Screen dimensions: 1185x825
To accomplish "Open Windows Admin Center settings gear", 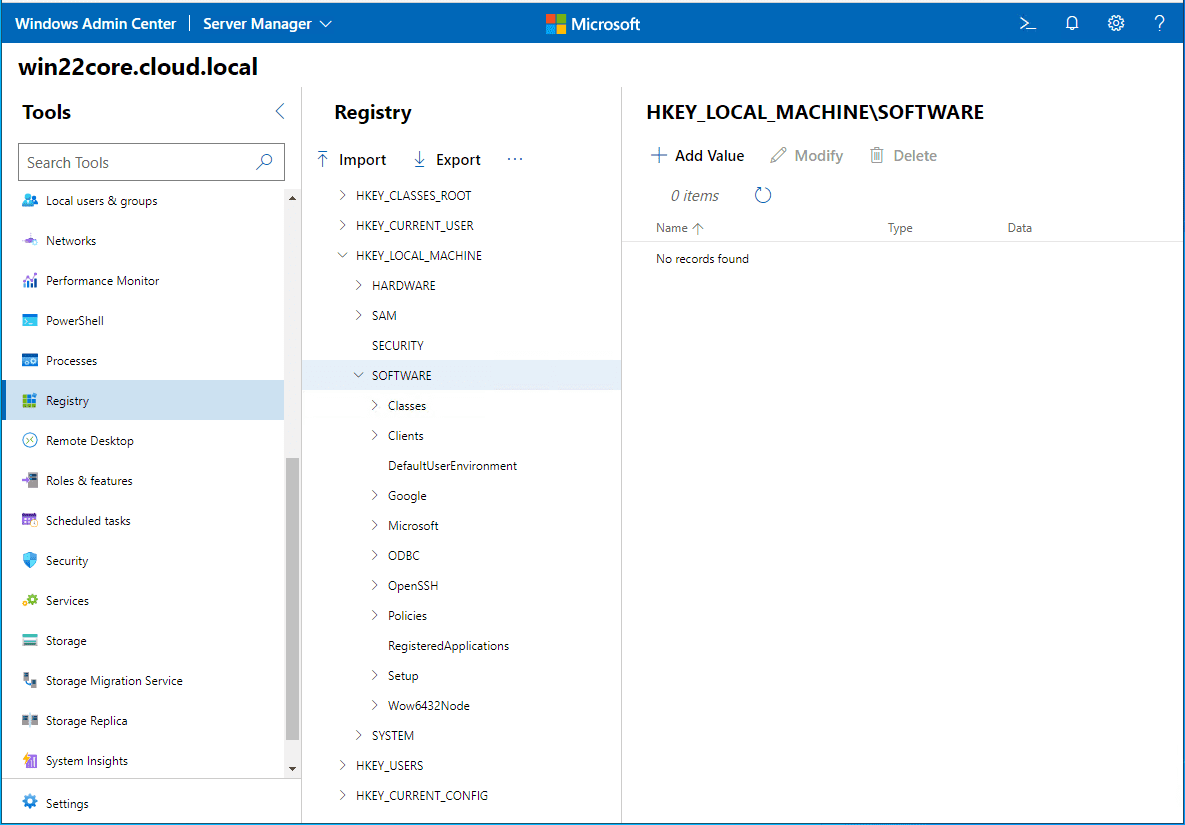I will (x=1116, y=22).
